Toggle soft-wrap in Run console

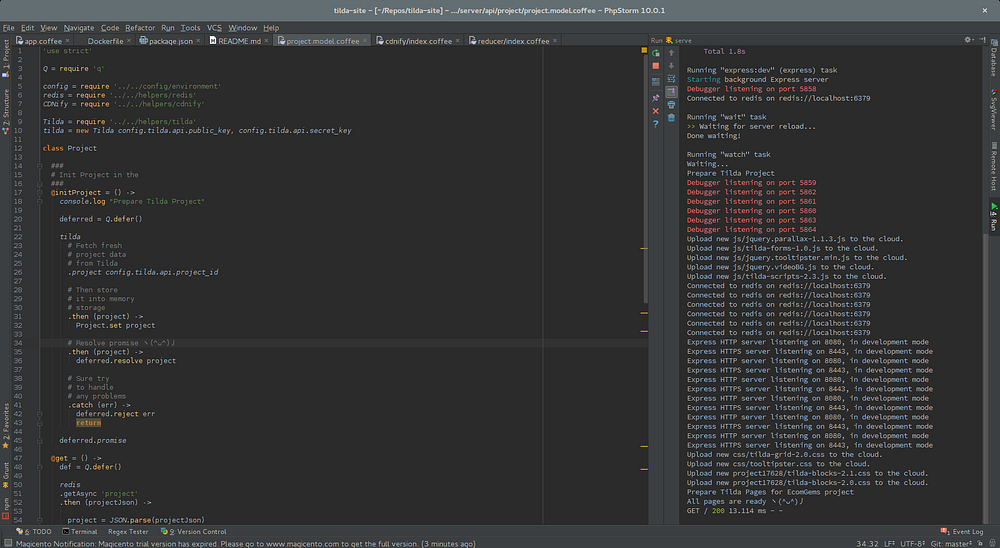point(671,79)
